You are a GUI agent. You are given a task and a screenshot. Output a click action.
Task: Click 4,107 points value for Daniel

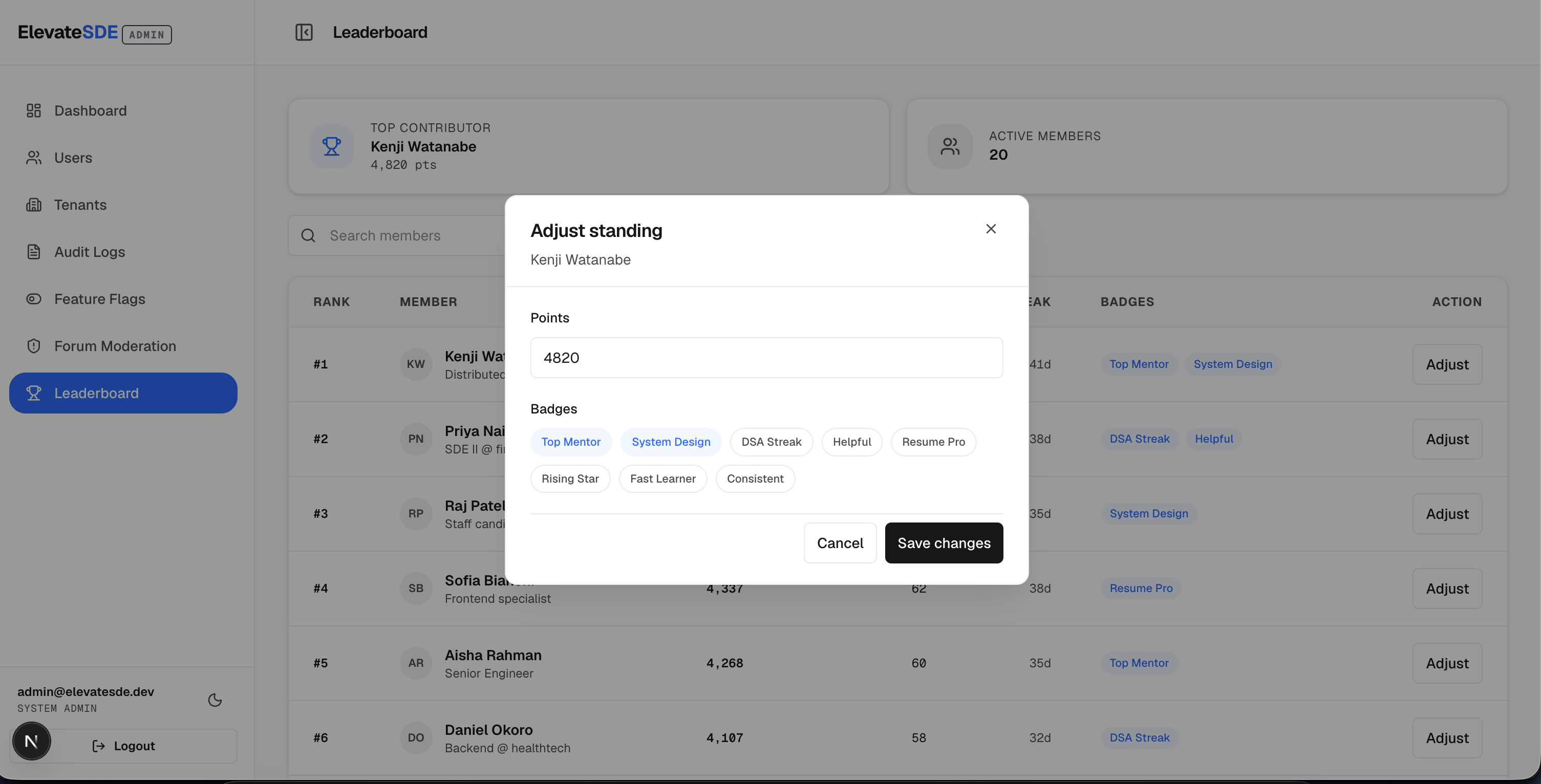(x=724, y=738)
